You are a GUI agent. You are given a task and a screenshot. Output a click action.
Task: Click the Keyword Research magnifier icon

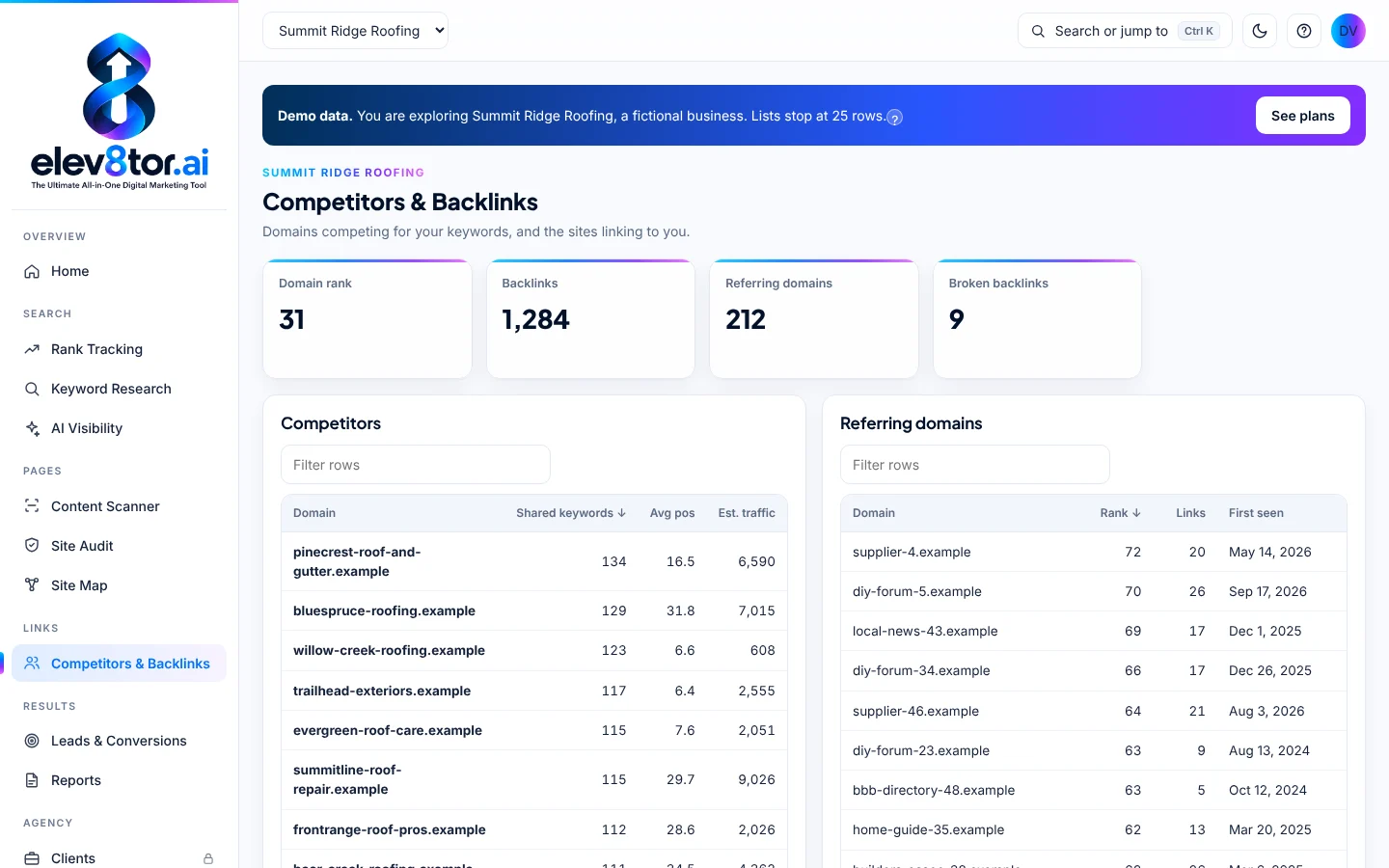click(32, 389)
